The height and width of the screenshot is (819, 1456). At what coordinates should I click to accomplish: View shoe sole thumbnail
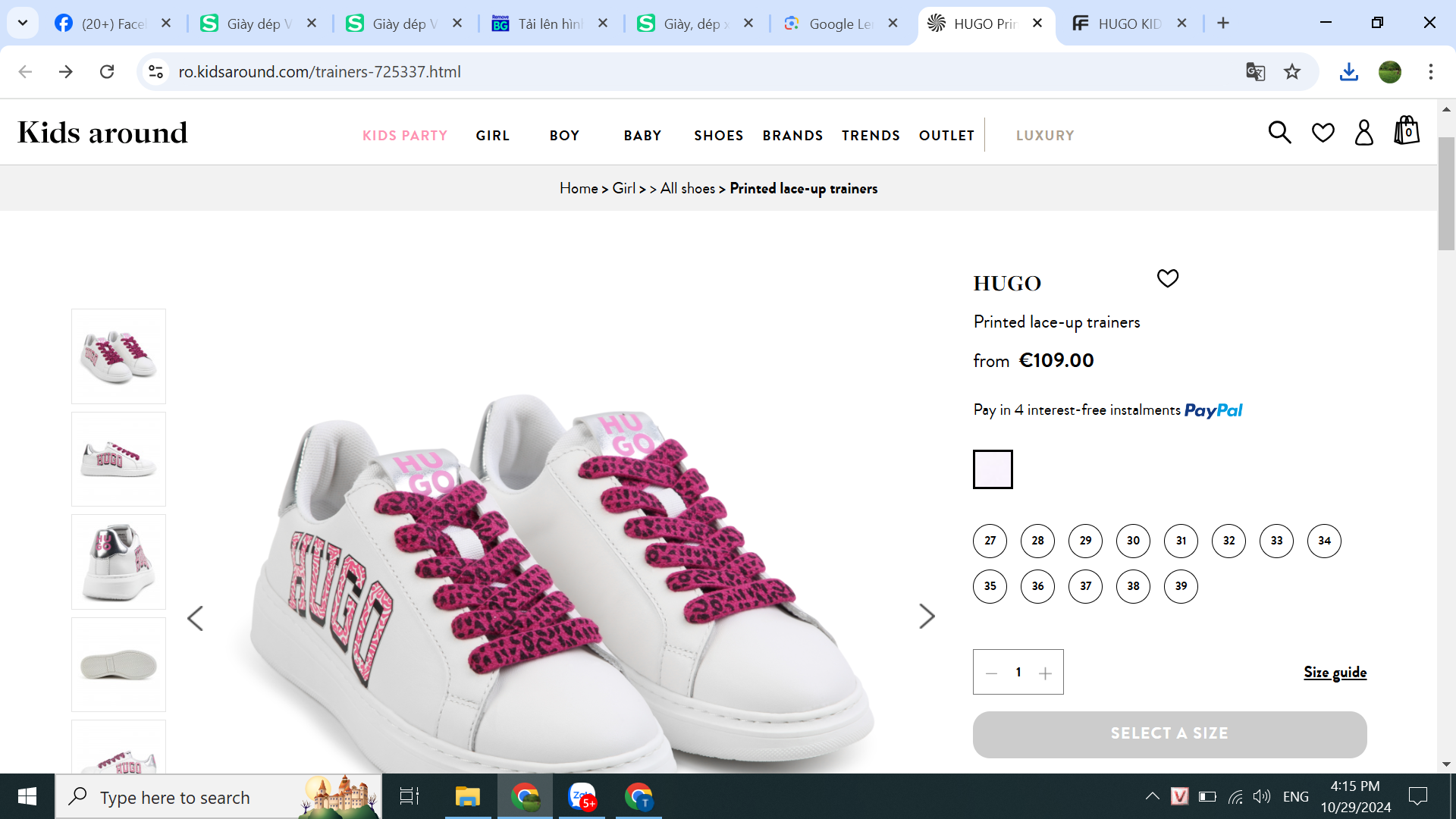(x=118, y=665)
